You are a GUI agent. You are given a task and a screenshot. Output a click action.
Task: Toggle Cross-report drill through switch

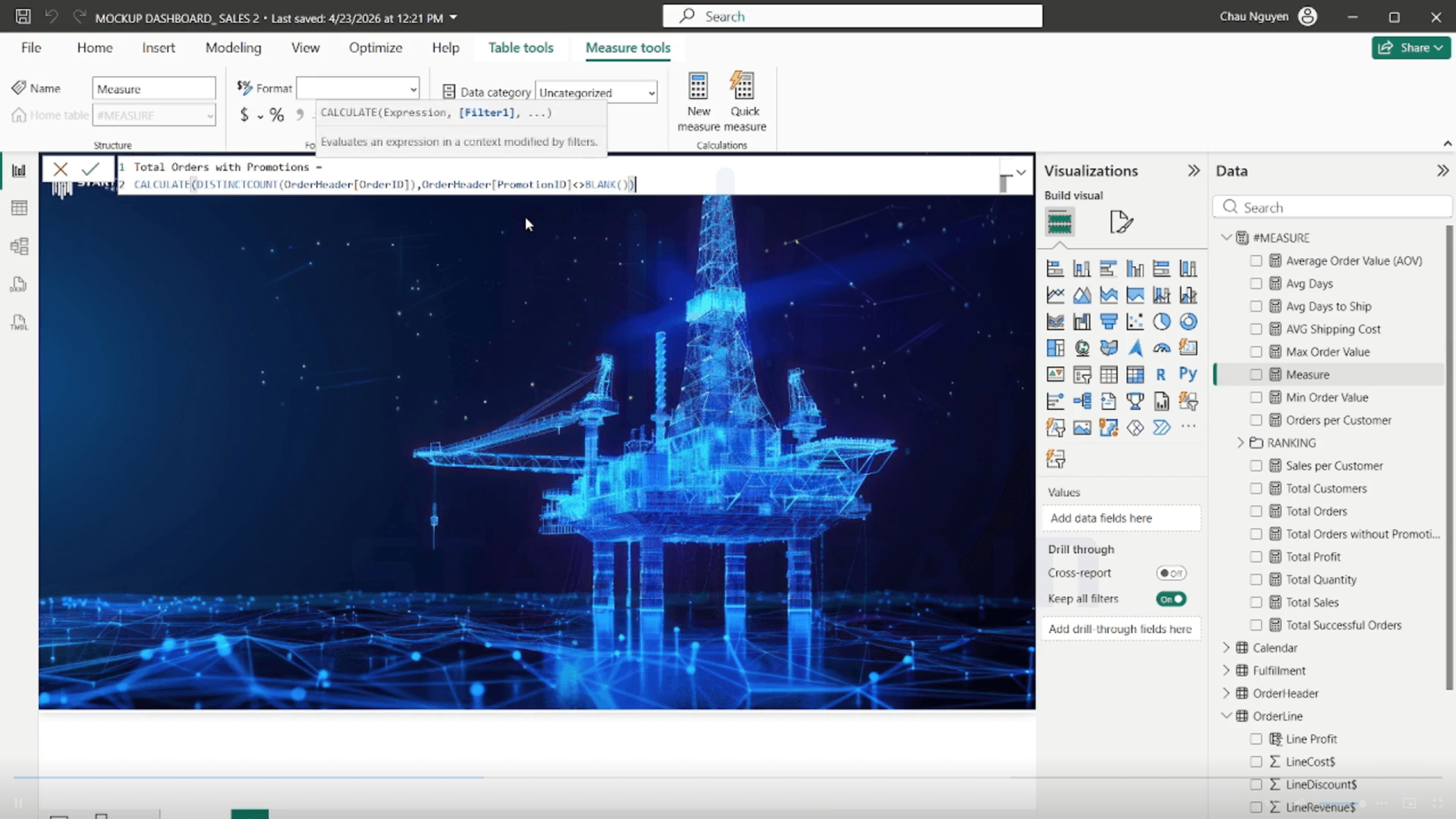pos(1171,573)
